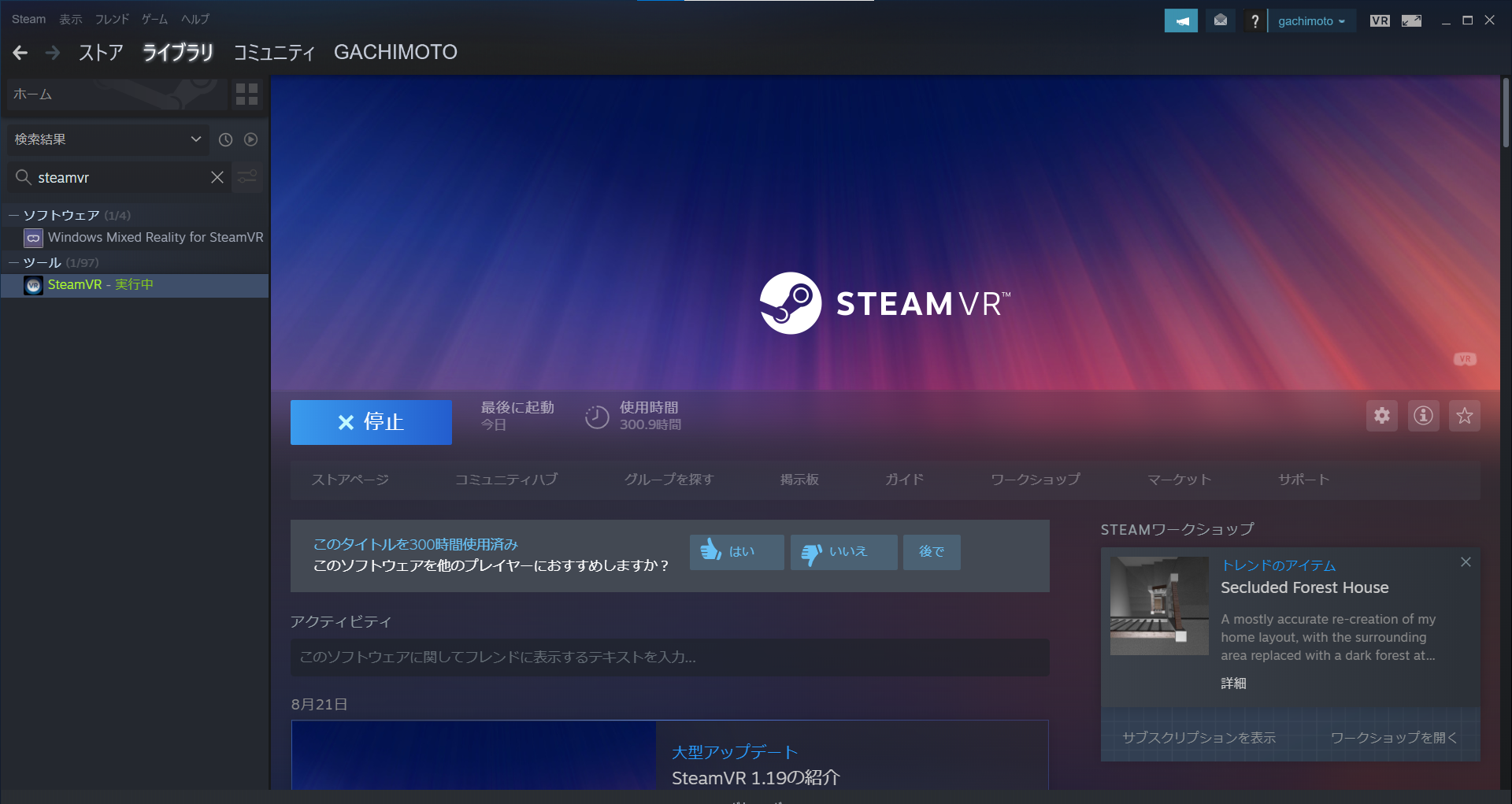Choose 後で to answer later
The image size is (1512, 804).
coord(932,552)
